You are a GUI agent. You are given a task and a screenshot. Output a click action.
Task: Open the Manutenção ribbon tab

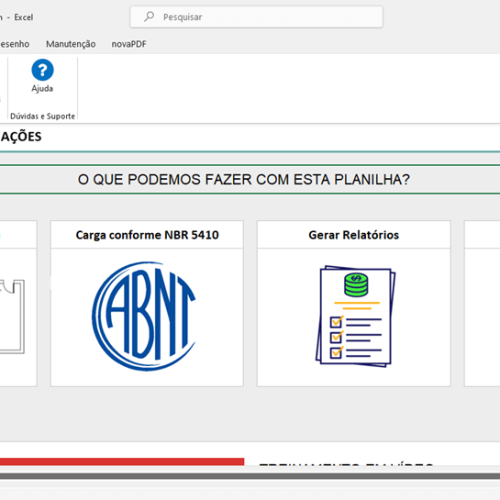point(71,44)
